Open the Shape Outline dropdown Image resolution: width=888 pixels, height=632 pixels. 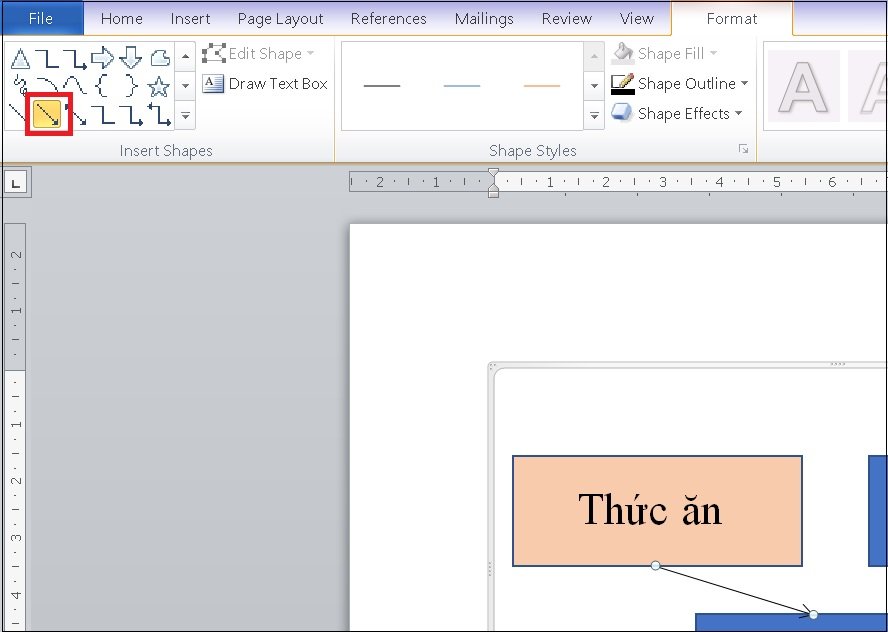680,84
